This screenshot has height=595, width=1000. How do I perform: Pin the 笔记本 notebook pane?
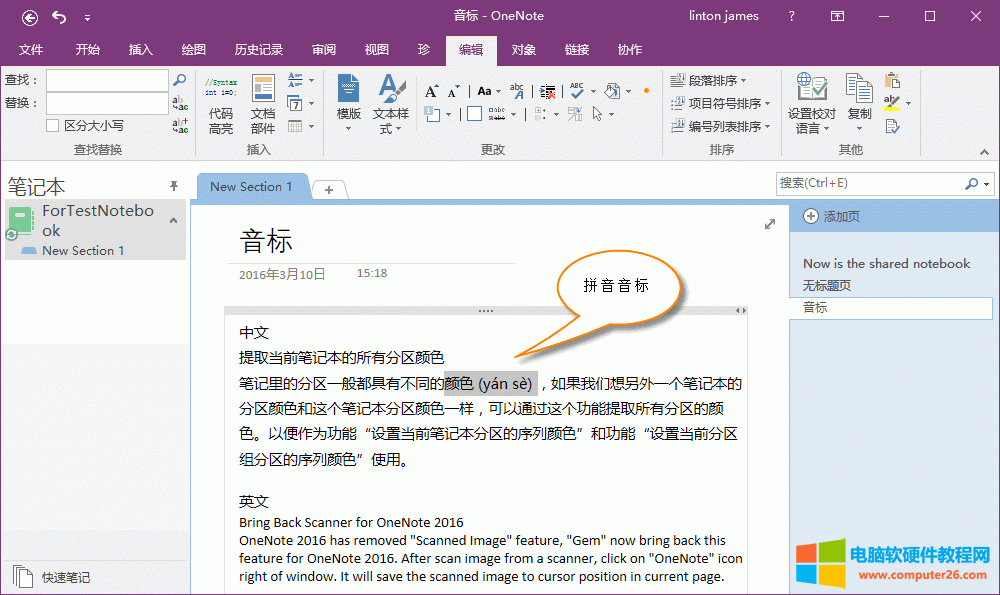(x=174, y=186)
